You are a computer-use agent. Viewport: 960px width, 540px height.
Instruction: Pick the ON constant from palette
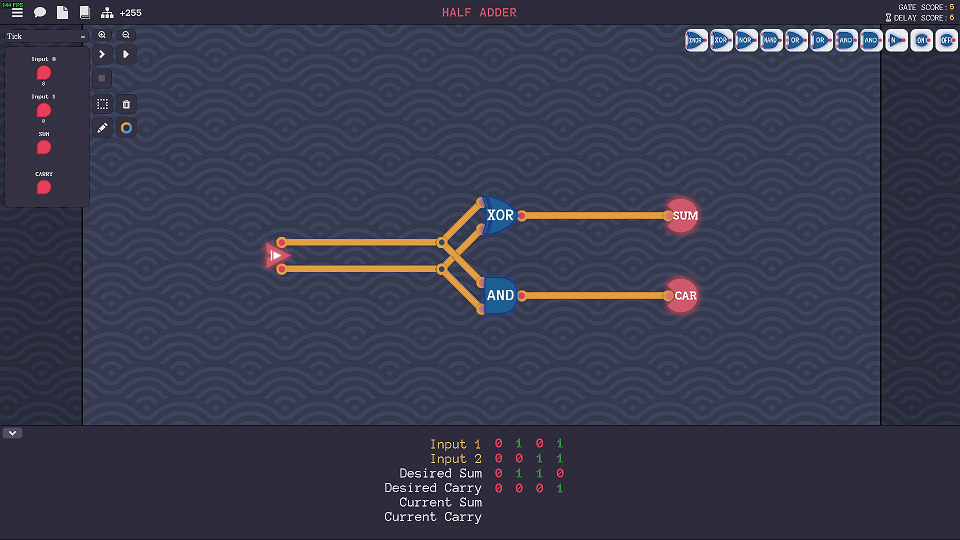(x=922, y=41)
